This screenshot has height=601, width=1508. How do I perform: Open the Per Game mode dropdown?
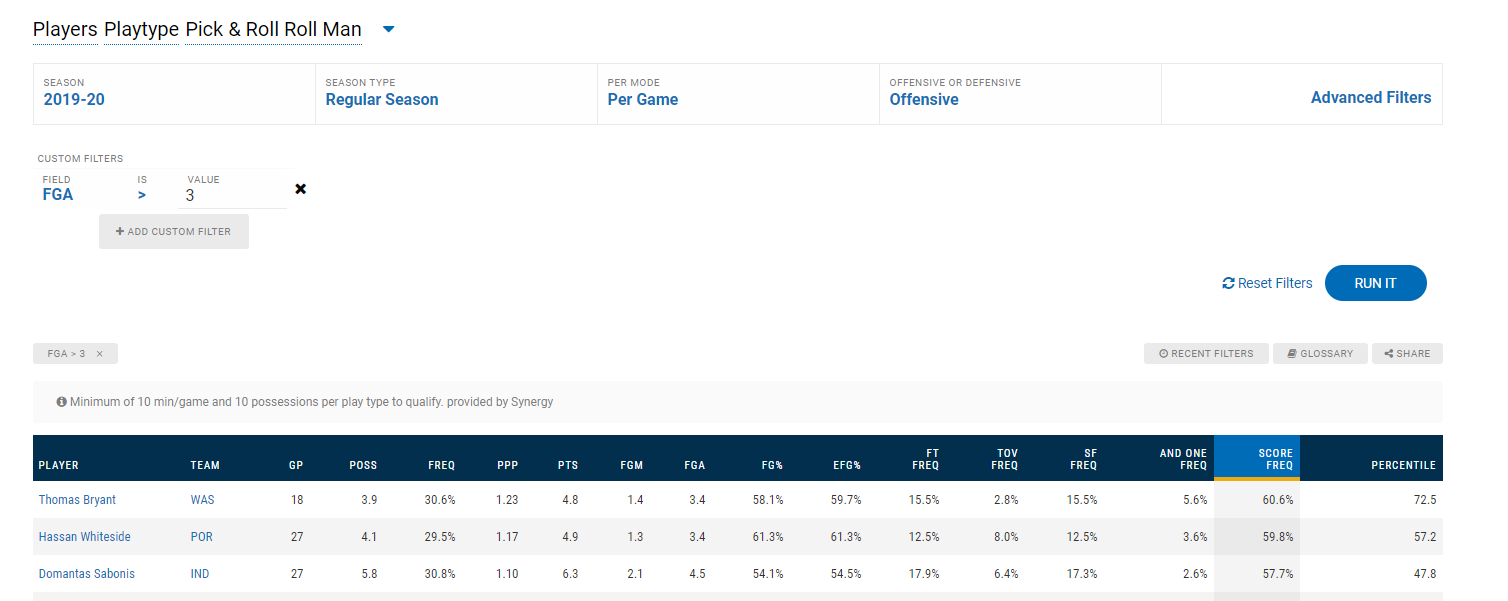pos(643,99)
